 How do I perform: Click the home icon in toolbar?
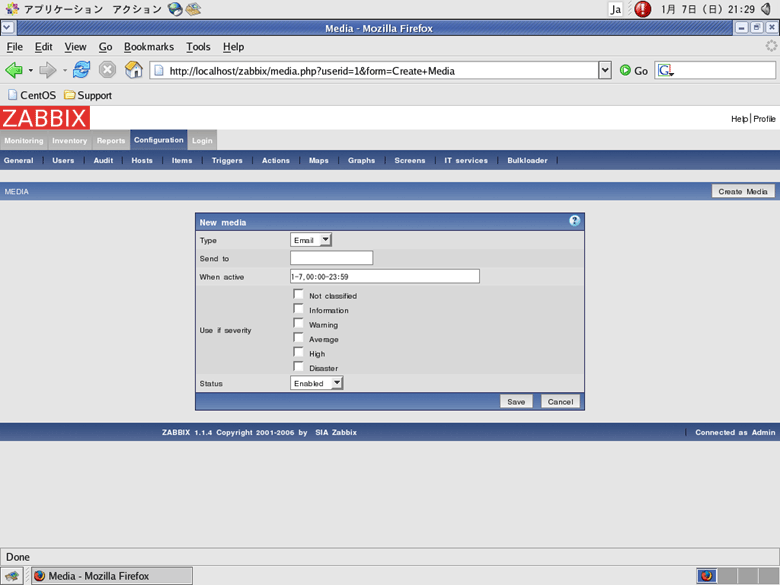point(133,70)
